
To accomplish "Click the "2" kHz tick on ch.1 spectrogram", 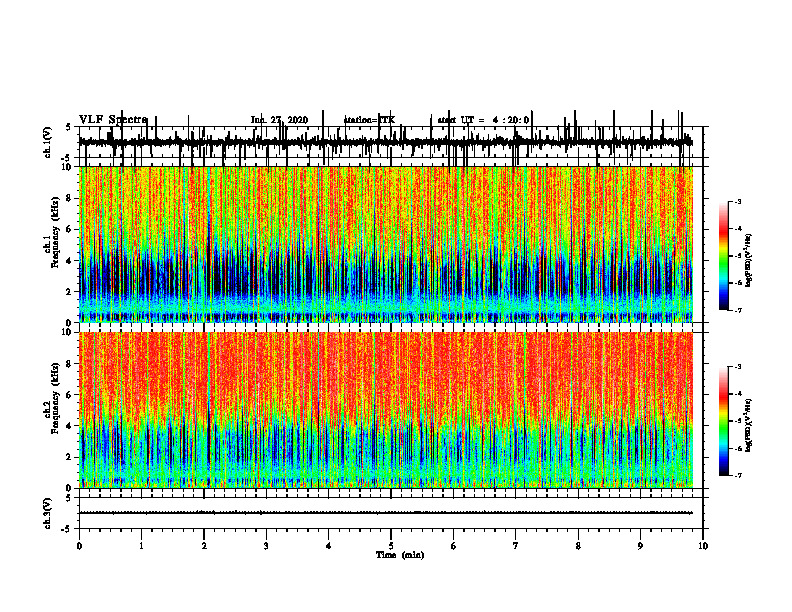I will (x=70, y=292).
